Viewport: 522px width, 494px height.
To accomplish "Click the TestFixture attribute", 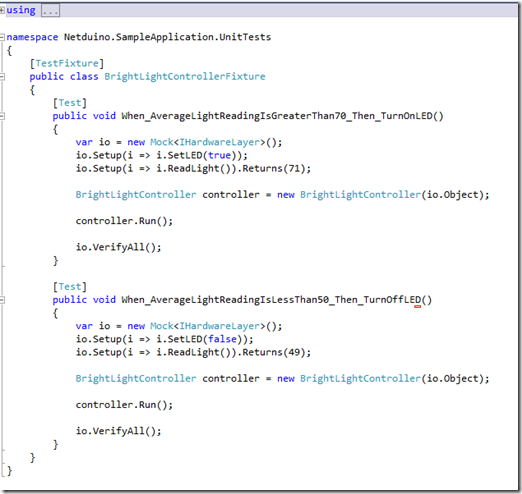I will coord(67,63).
